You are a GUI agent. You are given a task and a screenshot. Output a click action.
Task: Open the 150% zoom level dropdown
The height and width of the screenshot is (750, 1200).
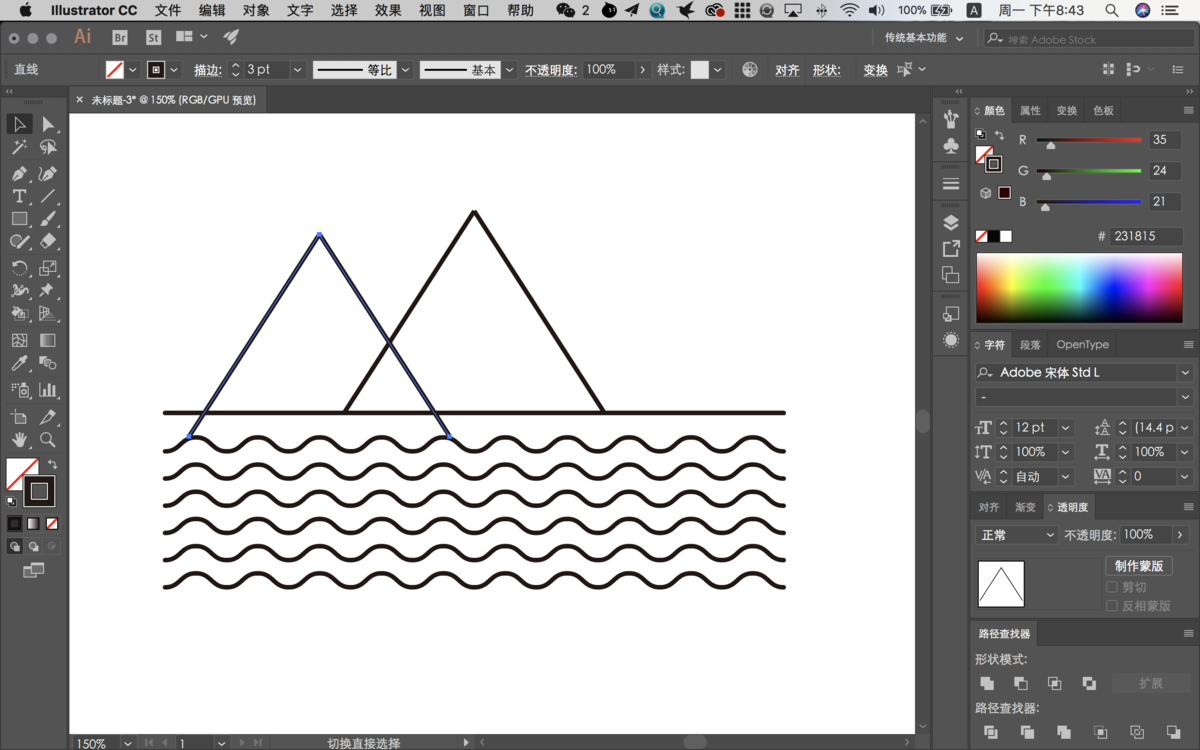127,743
